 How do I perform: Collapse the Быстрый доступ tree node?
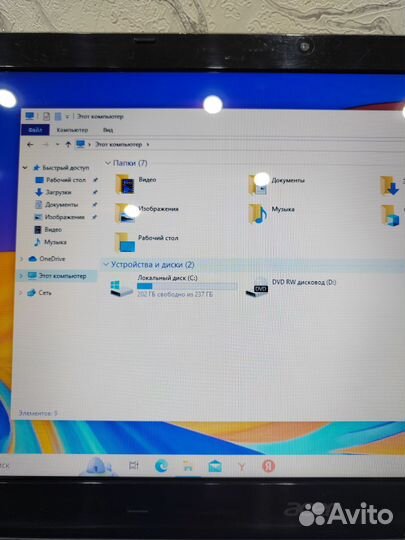(x=25, y=168)
